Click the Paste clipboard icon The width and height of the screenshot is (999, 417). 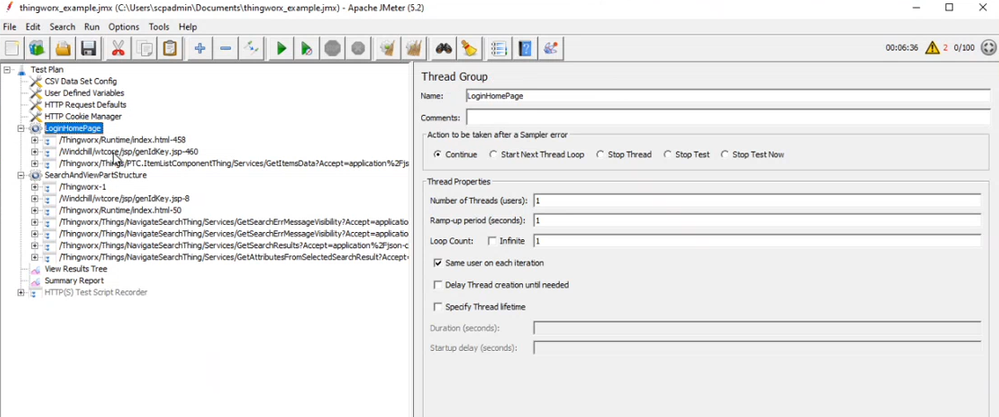click(x=169, y=48)
